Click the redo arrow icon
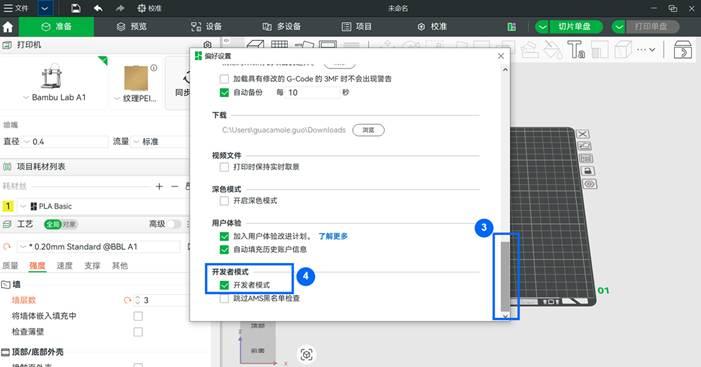Image resolution: width=701 pixels, height=367 pixels. tap(119, 8)
